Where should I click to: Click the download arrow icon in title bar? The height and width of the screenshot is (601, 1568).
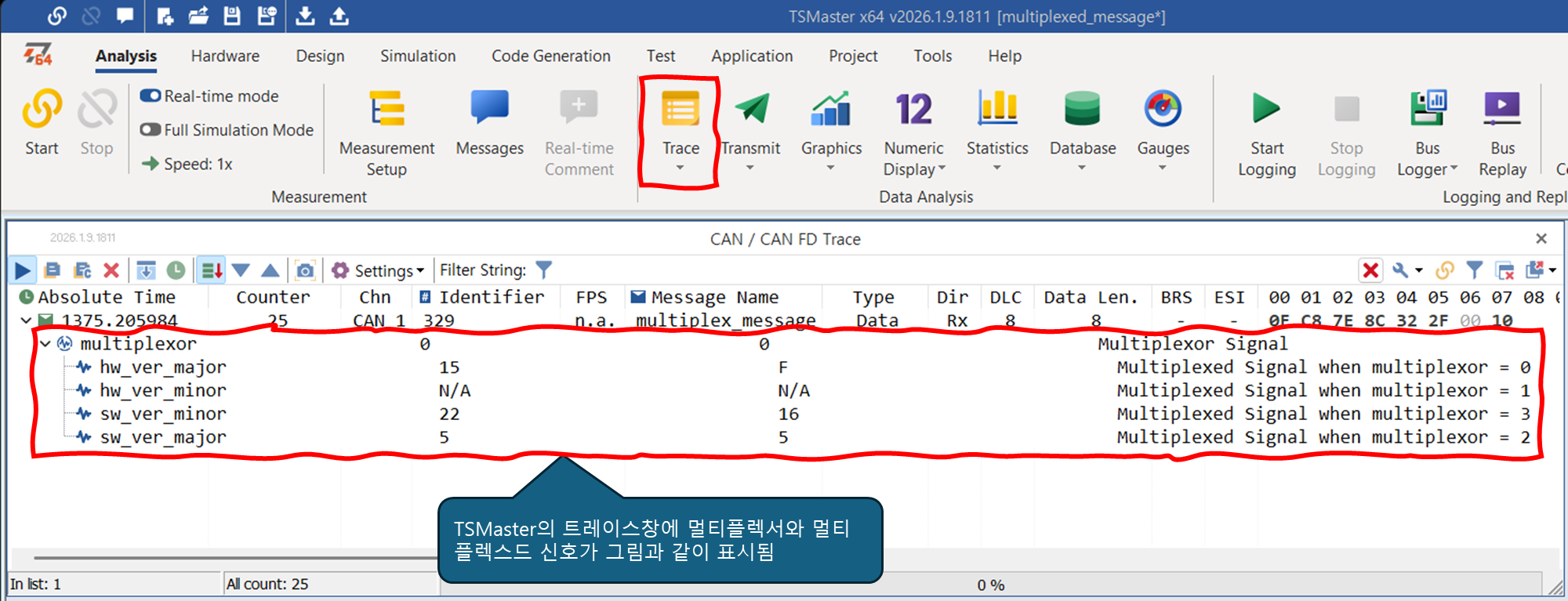click(x=305, y=16)
